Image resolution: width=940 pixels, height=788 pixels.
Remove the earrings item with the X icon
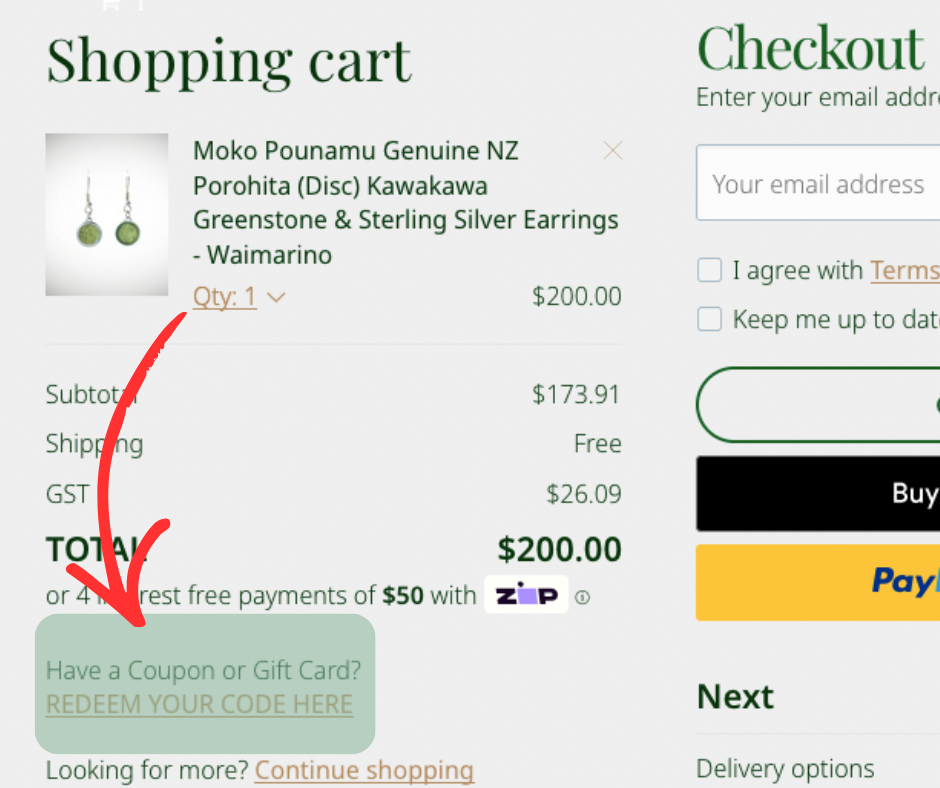tap(612, 150)
